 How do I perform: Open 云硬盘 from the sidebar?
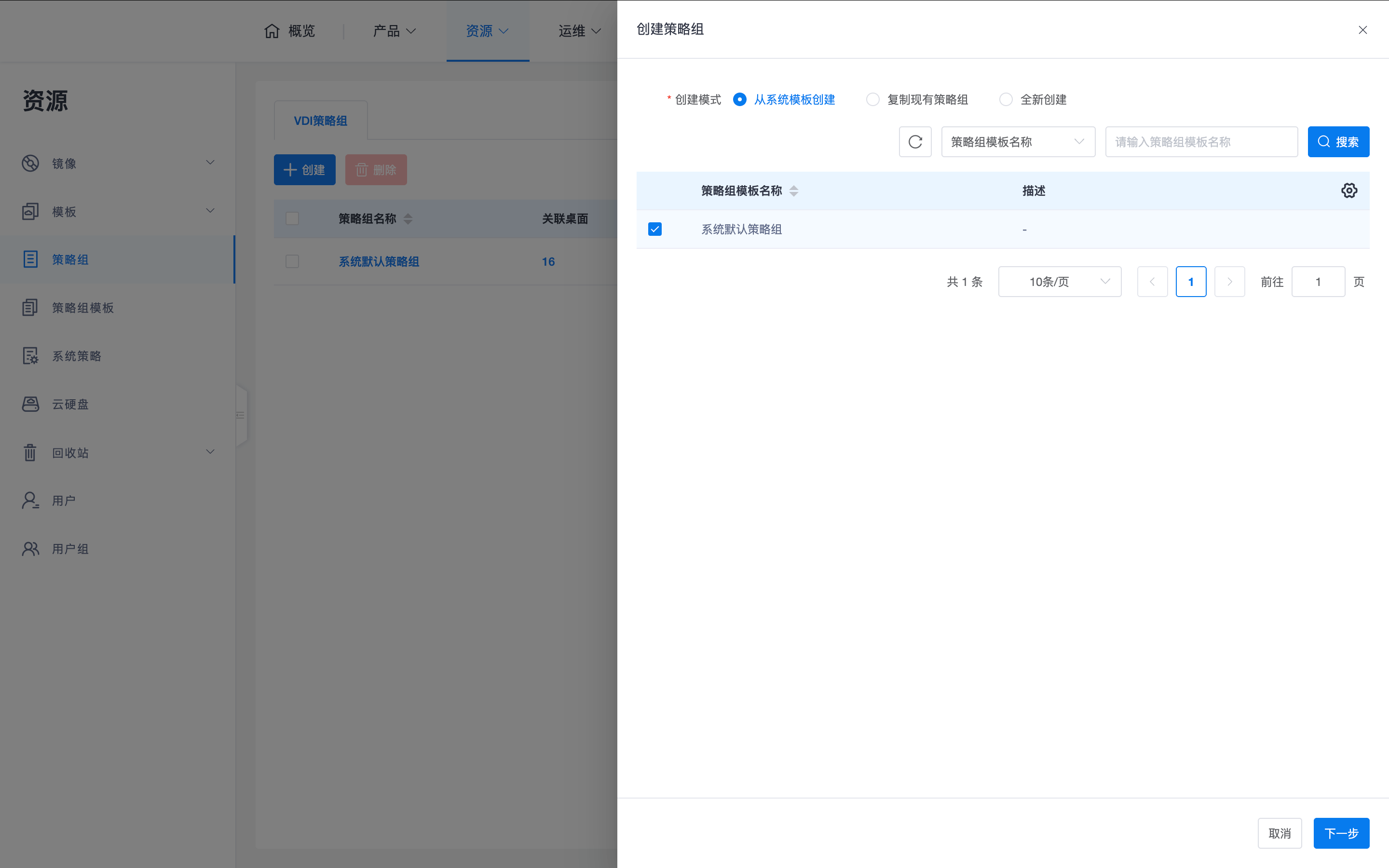point(70,404)
